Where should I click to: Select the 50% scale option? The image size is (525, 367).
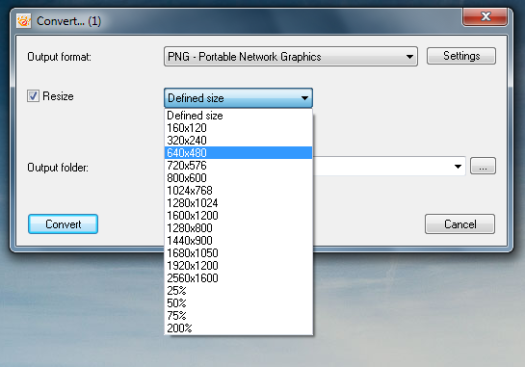click(238, 303)
